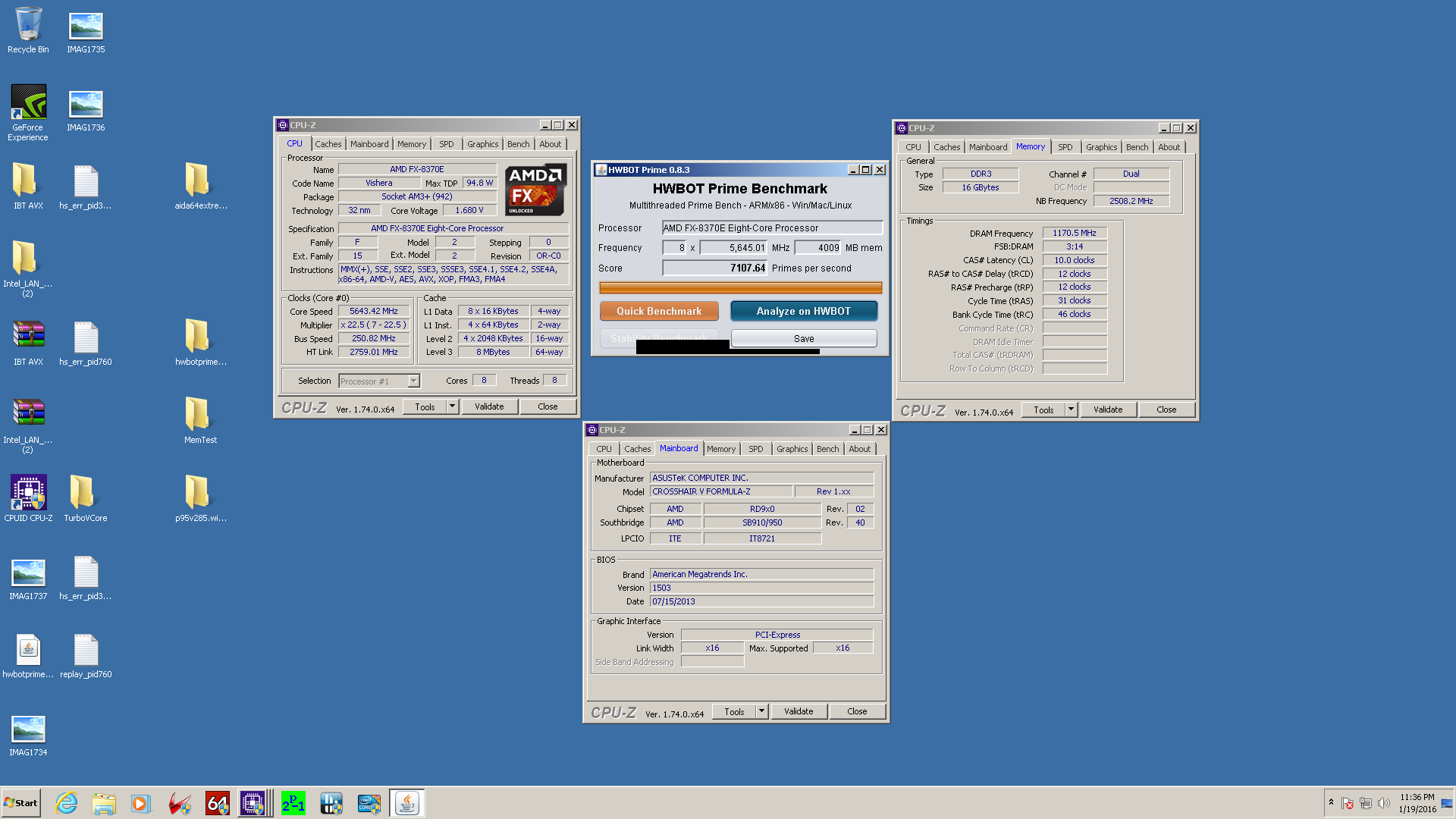This screenshot has height=819, width=1456.
Task: Open AIDA64 taskbar icon
Action: [217, 803]
